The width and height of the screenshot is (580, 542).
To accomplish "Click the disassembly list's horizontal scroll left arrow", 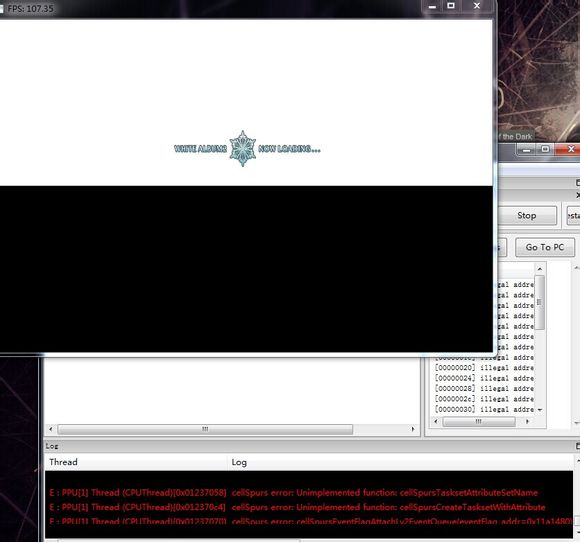I will pyautogui.click(x=436, y=421).
